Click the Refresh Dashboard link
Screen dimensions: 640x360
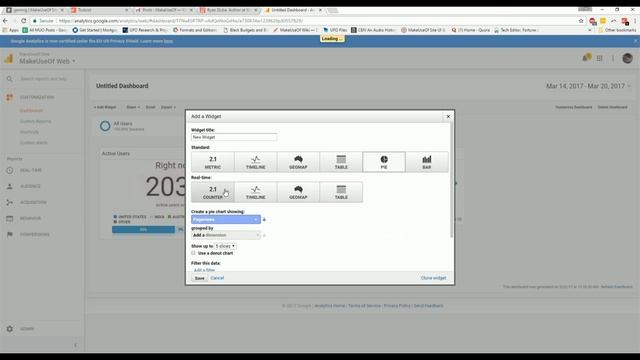pyautogui.click(x=616, y=287)
